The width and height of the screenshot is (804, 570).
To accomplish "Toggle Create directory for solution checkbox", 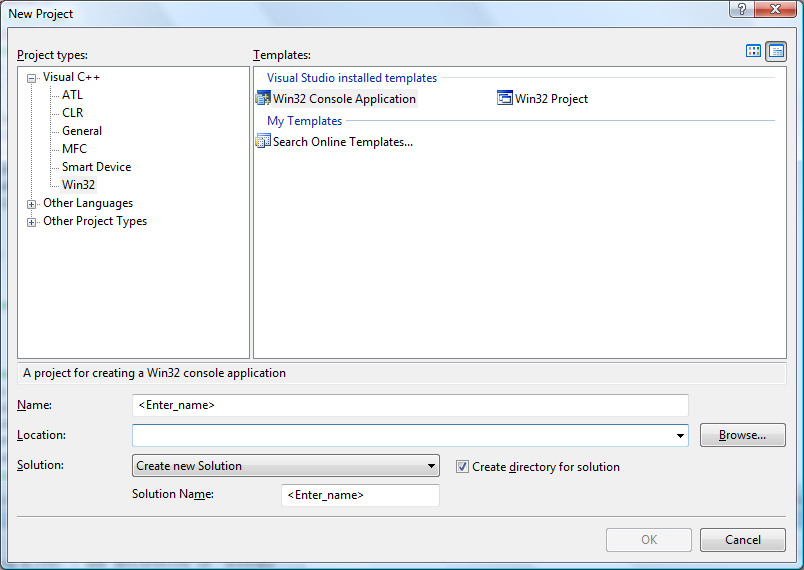I will (x=462, y=466).
